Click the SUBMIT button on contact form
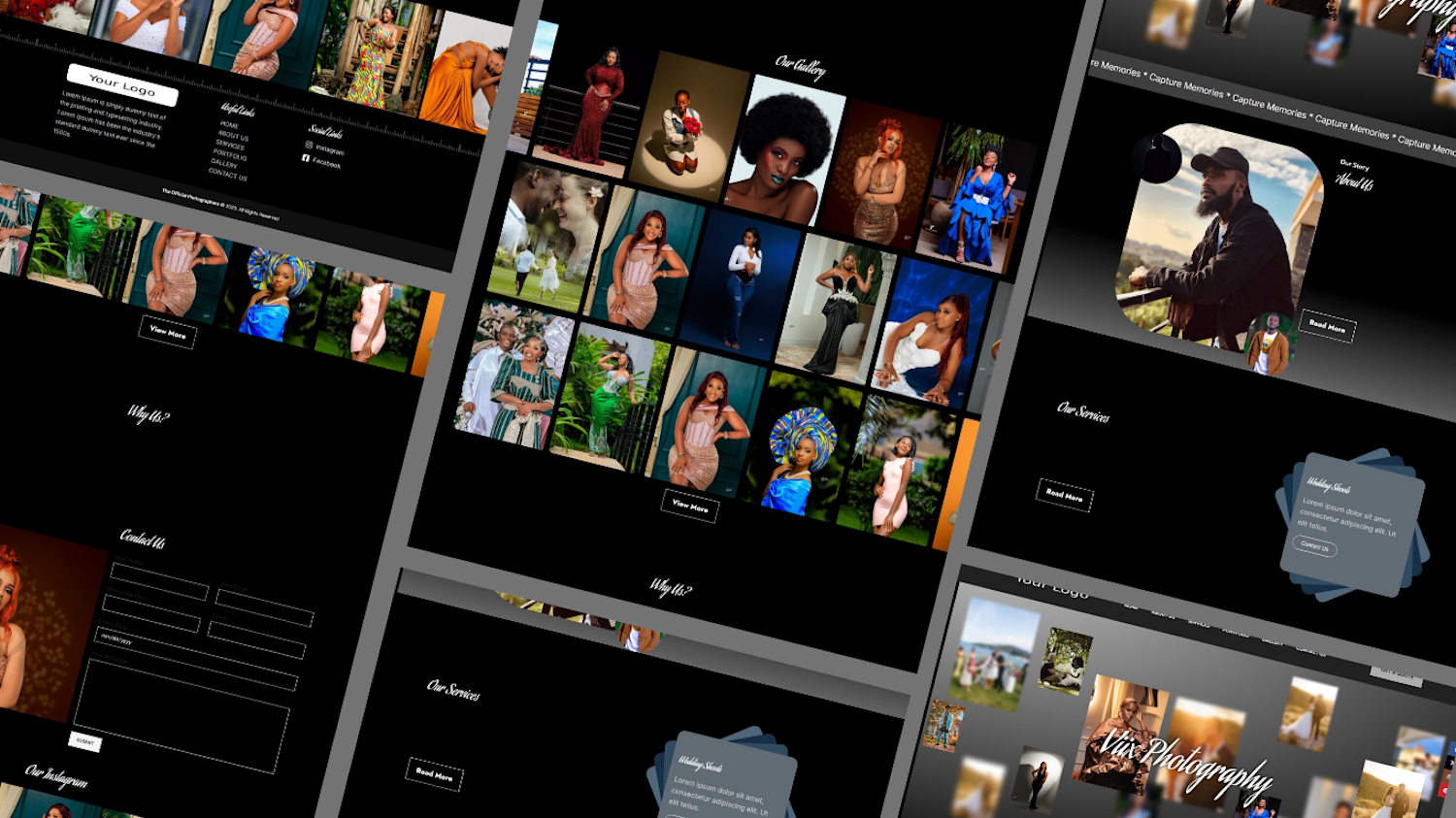The width and height of the screenshot is (1456, 818). coord(85,742)
